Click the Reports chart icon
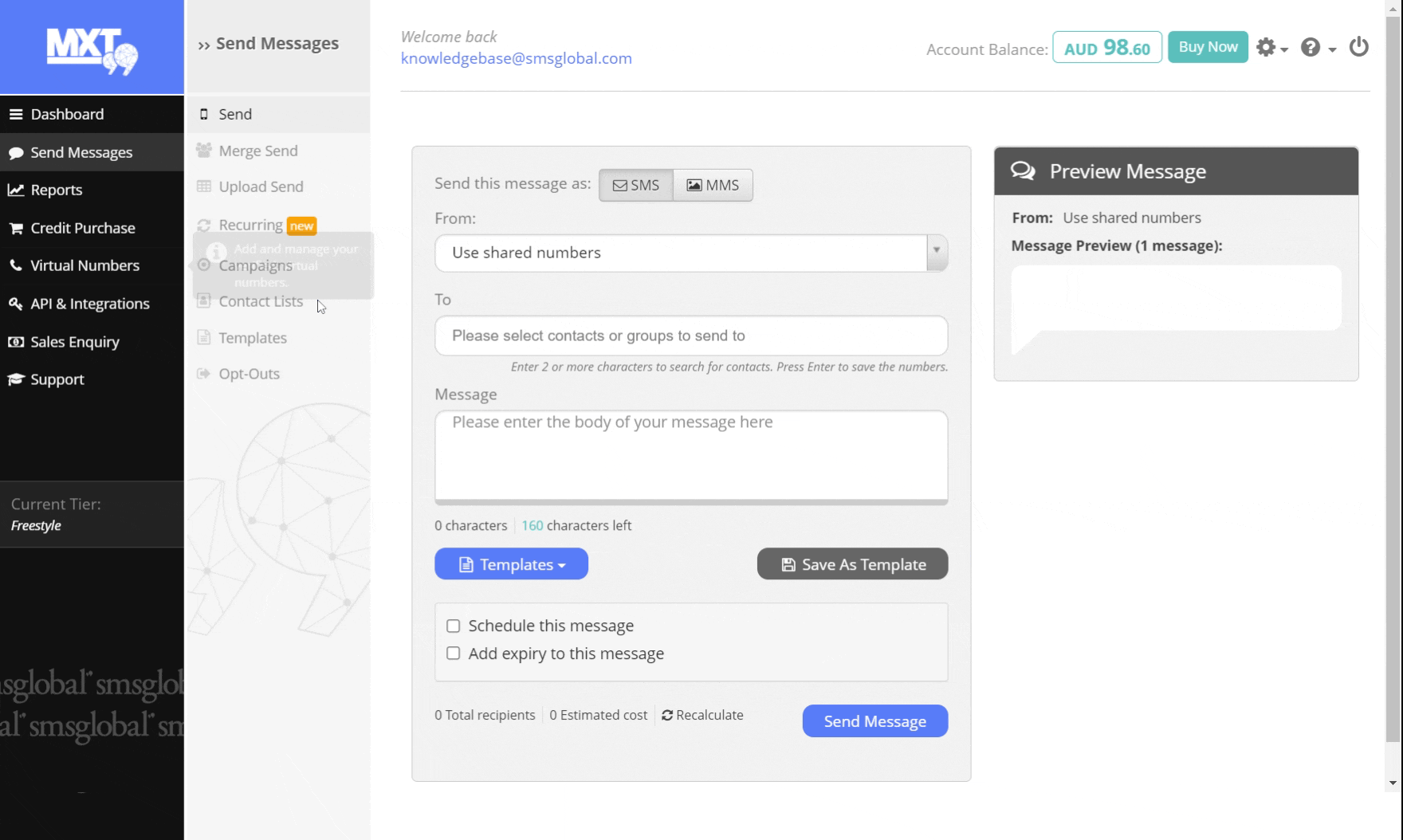 click(x=16, y=190)
